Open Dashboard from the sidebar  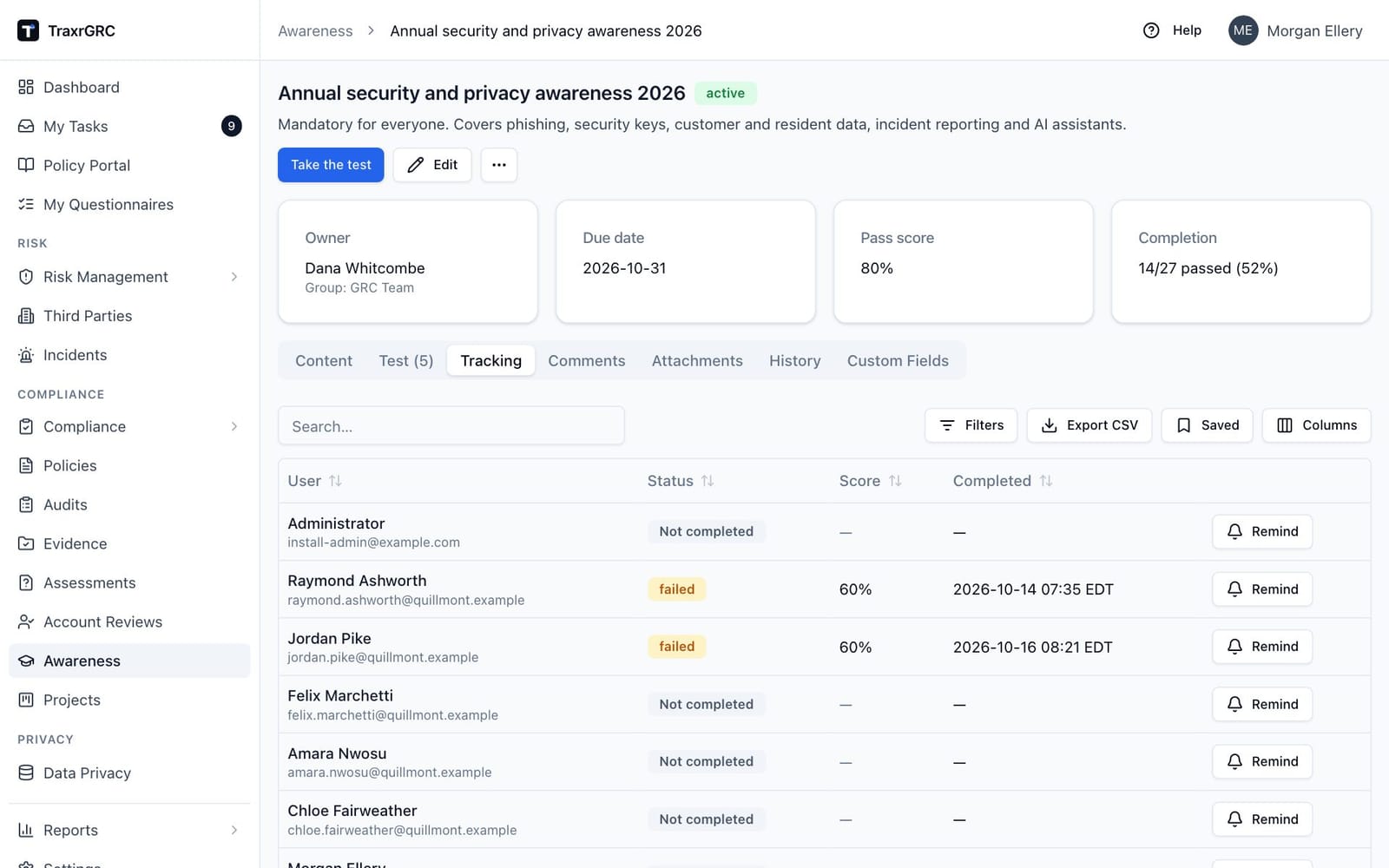129,87
